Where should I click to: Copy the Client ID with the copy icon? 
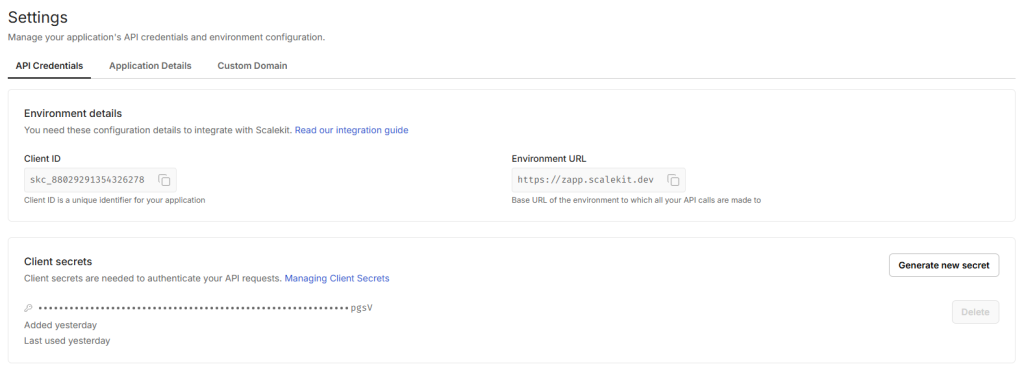click(x=164, y=180)
